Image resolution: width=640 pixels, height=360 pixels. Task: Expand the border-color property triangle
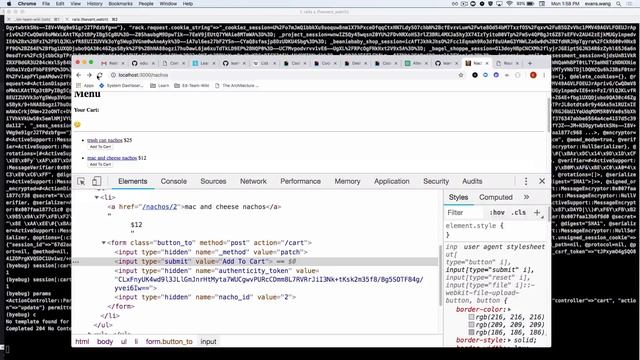509,310
